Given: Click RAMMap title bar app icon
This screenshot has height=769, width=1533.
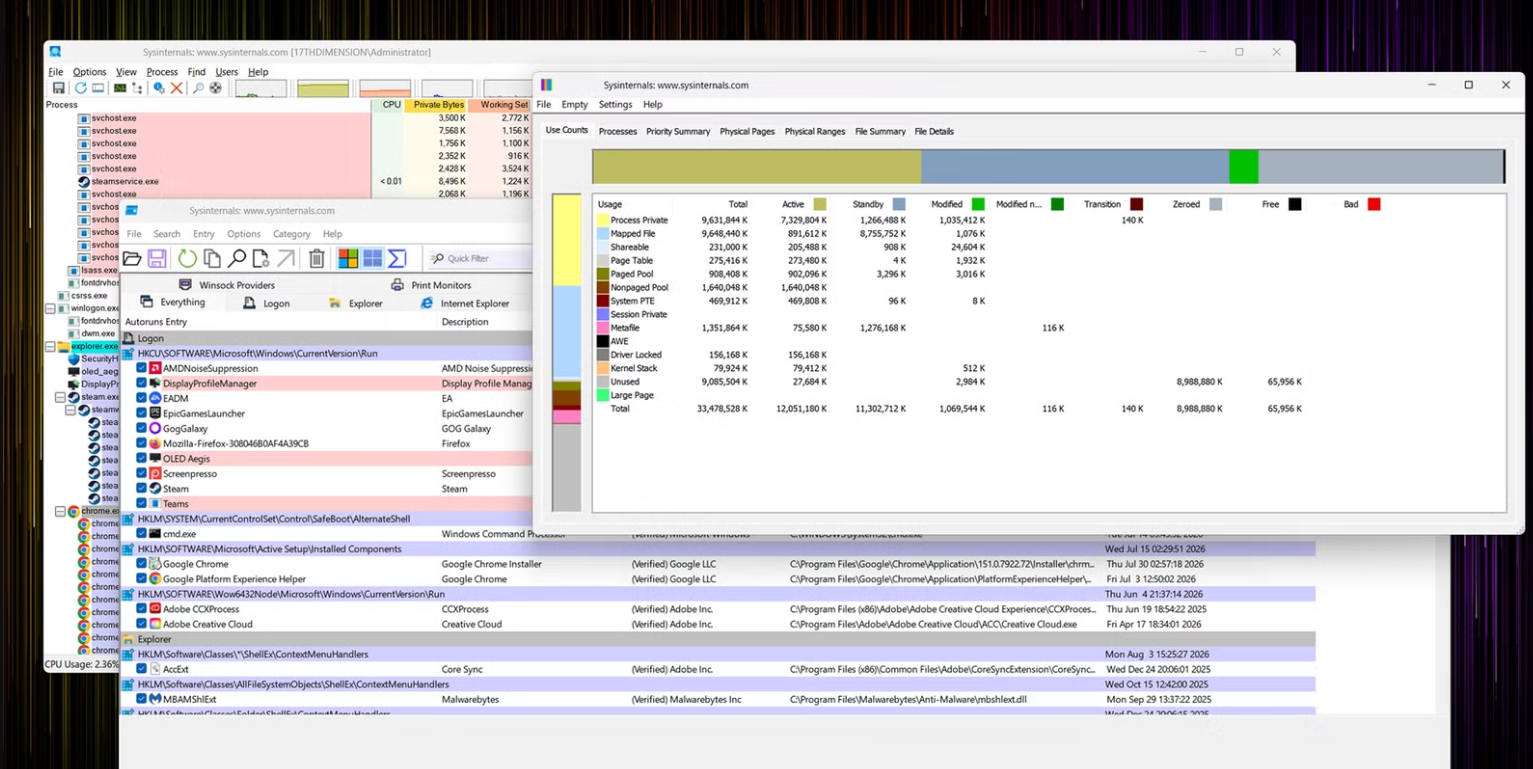Looking at the screenshot, I should (547, 85).
